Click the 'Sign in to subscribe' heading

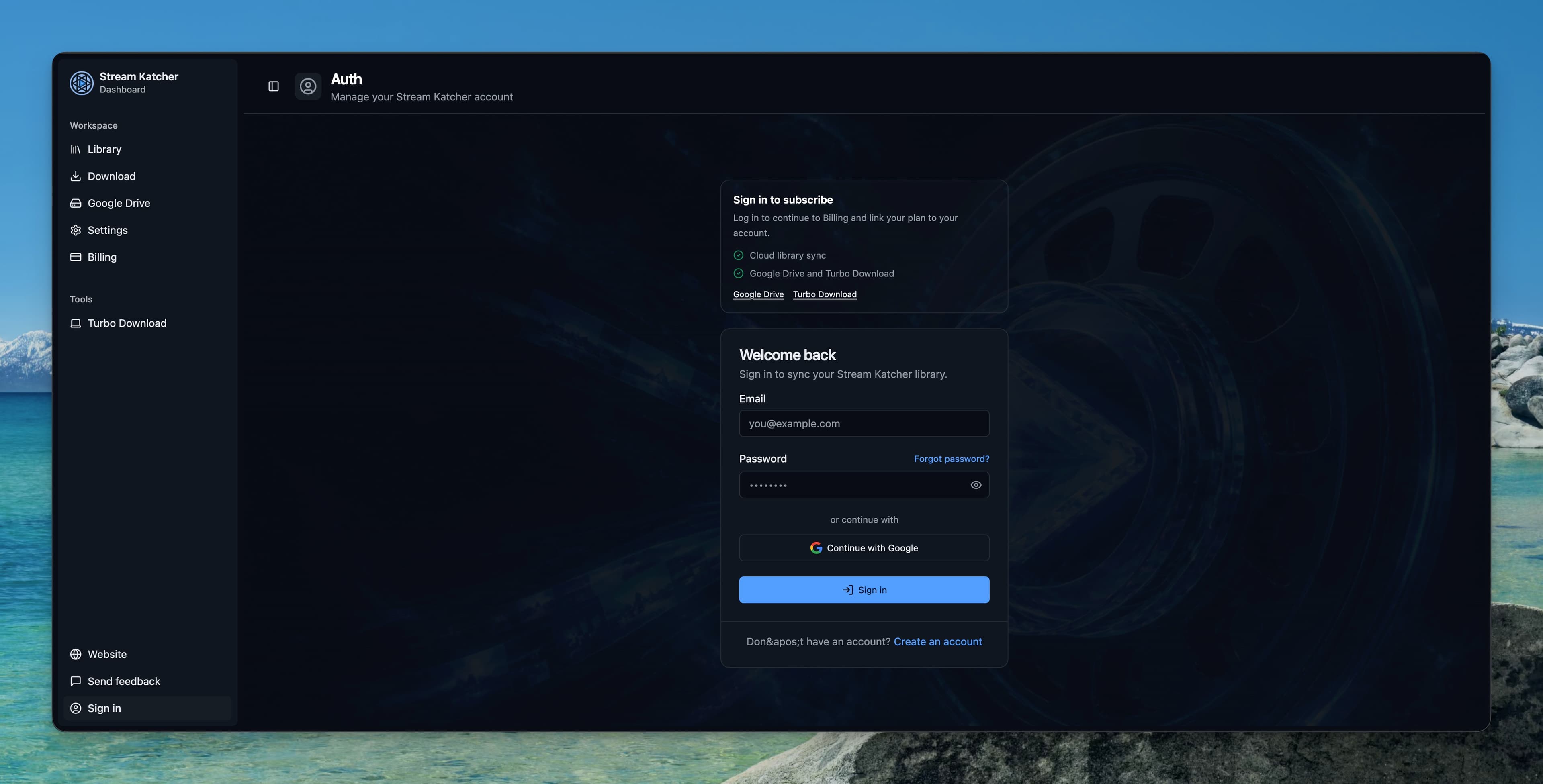(783, 200)
